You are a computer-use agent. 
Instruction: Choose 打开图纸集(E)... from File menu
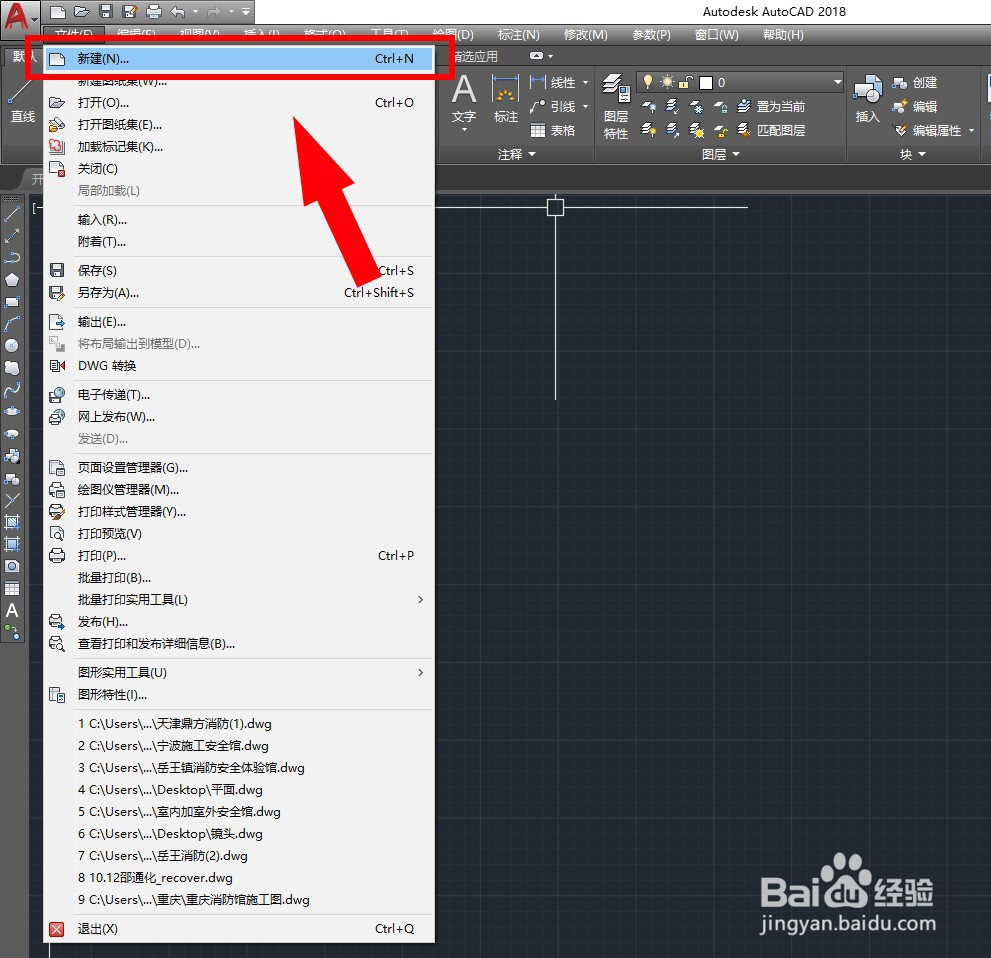pos(240,124)
